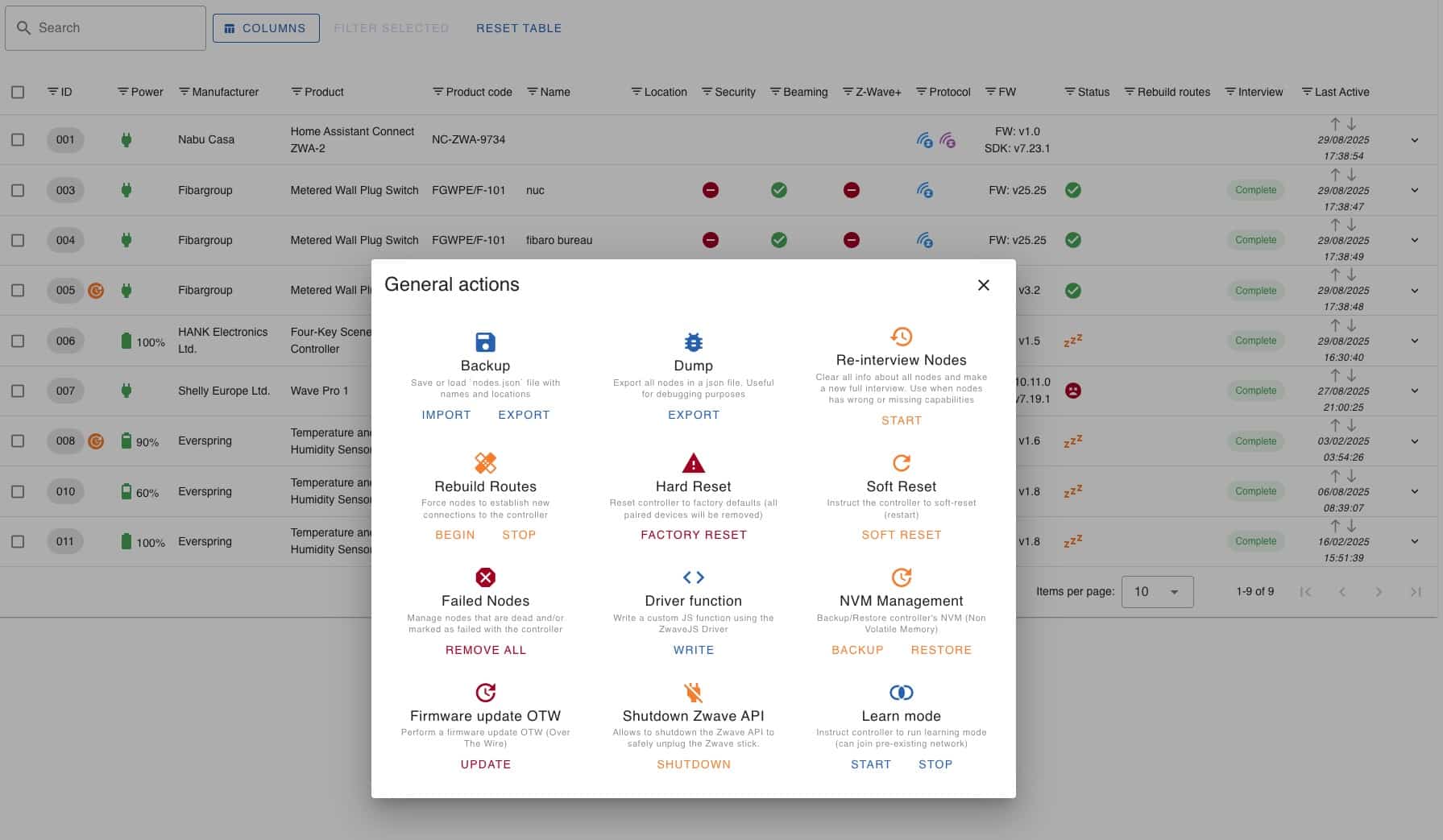Open the COLUMNS selector button
The height and width of the screenshot is (840, 1443).
pos(266,28)
